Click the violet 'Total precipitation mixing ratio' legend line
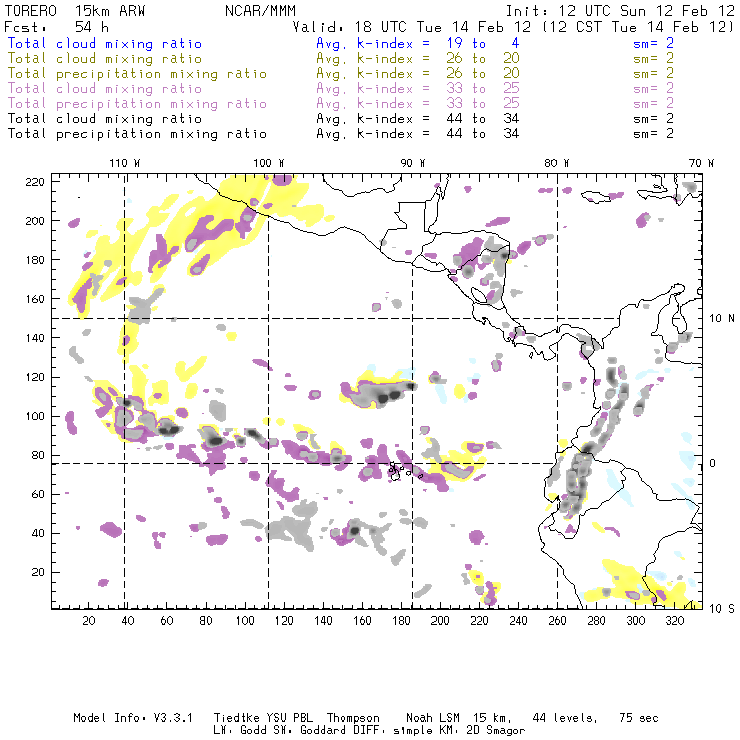 point(137,104)
